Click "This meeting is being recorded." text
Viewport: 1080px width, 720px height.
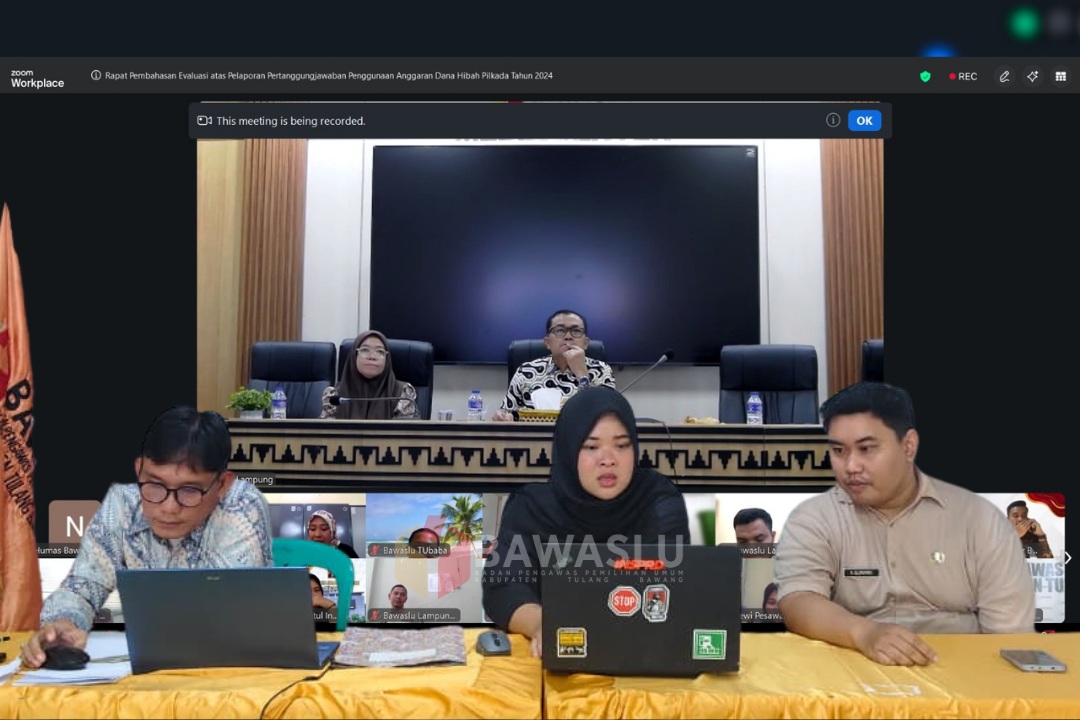click(x=291, y=121)
